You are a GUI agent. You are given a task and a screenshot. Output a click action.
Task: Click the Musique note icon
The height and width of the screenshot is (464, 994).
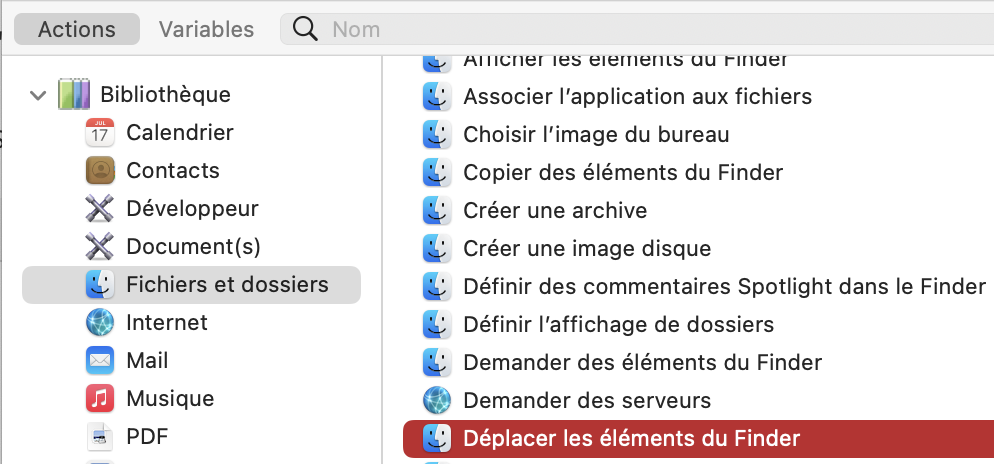pos(100,399)
